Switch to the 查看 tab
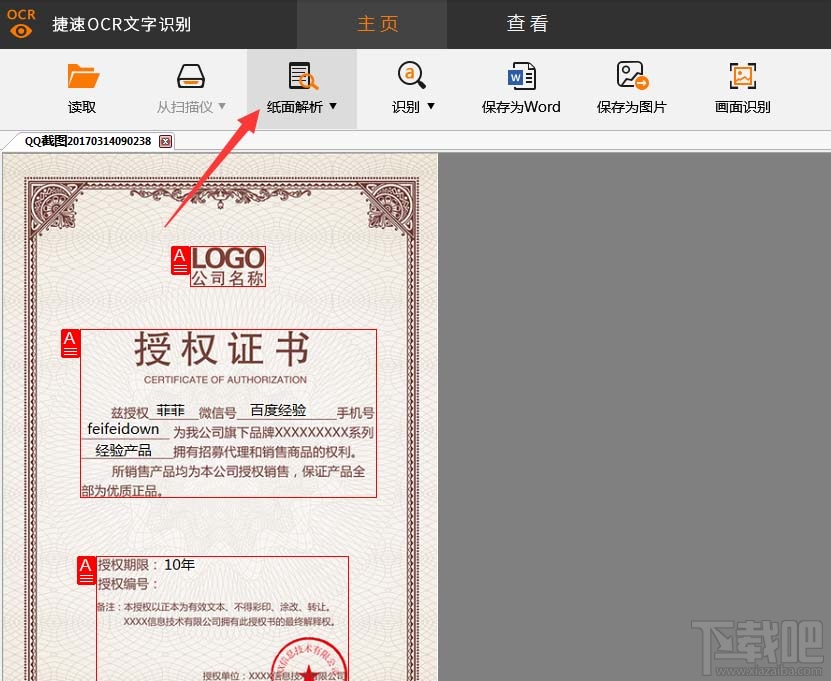The height and width of the screenshot is (681, 831). click(527, 23)
